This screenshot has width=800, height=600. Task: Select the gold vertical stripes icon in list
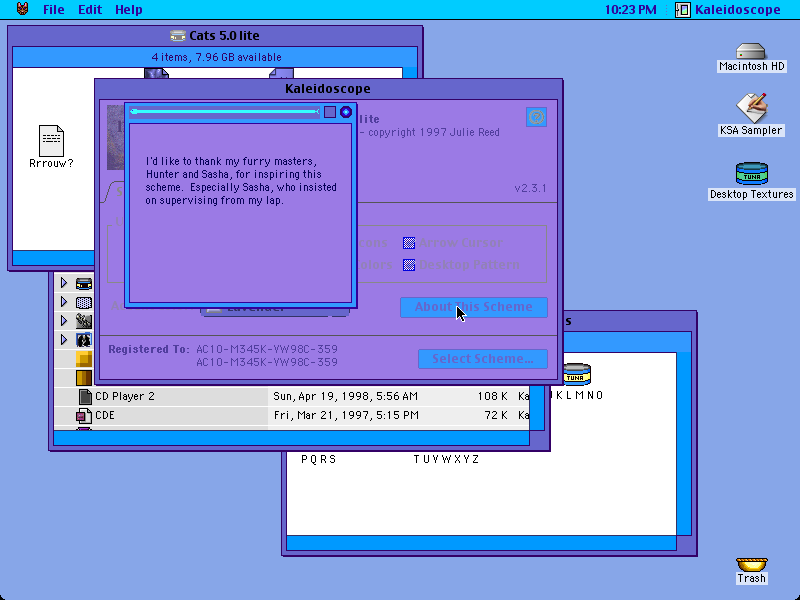coord(84,378)
